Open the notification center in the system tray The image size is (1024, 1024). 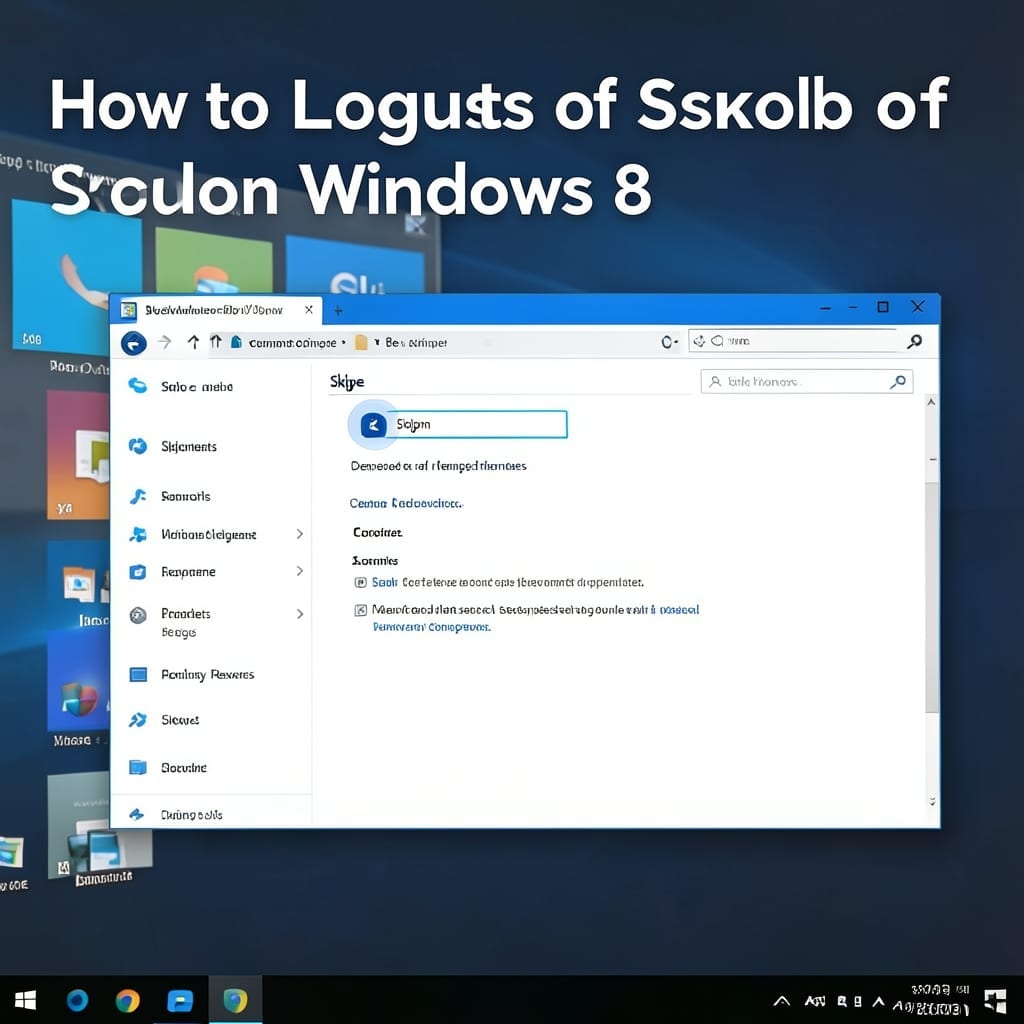pos(995,1002)
